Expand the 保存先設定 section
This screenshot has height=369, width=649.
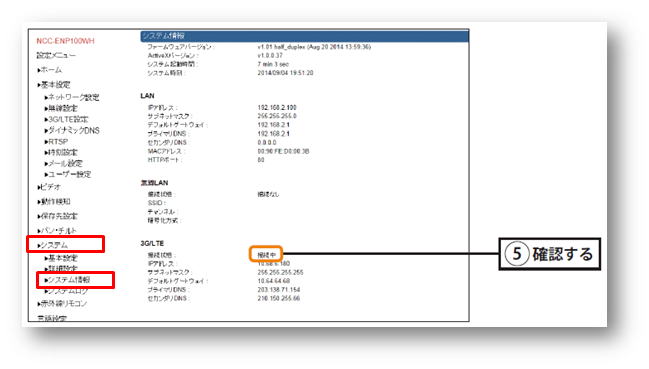click(x=58, y=216)
